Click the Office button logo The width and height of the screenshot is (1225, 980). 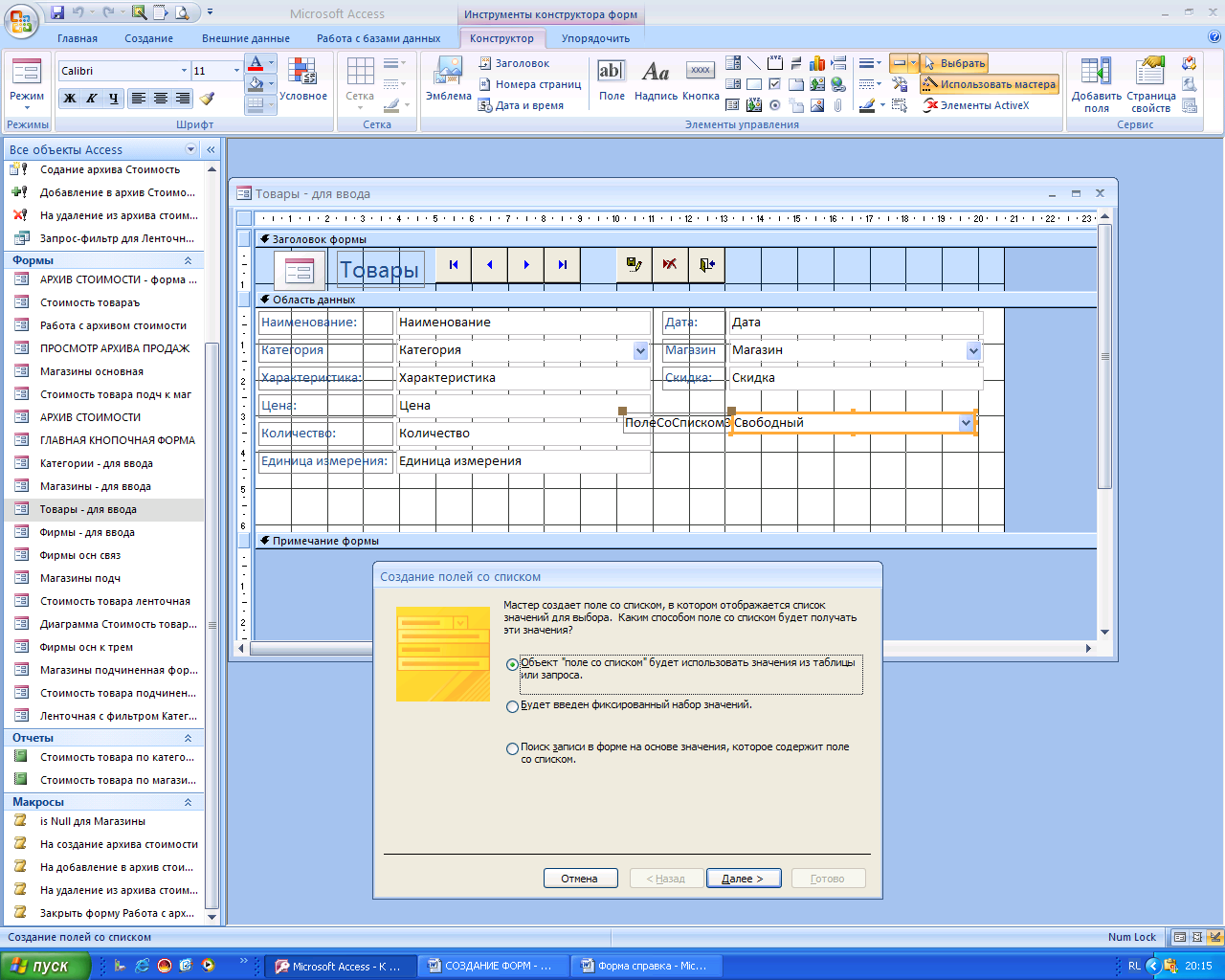[x=21, y=19]
